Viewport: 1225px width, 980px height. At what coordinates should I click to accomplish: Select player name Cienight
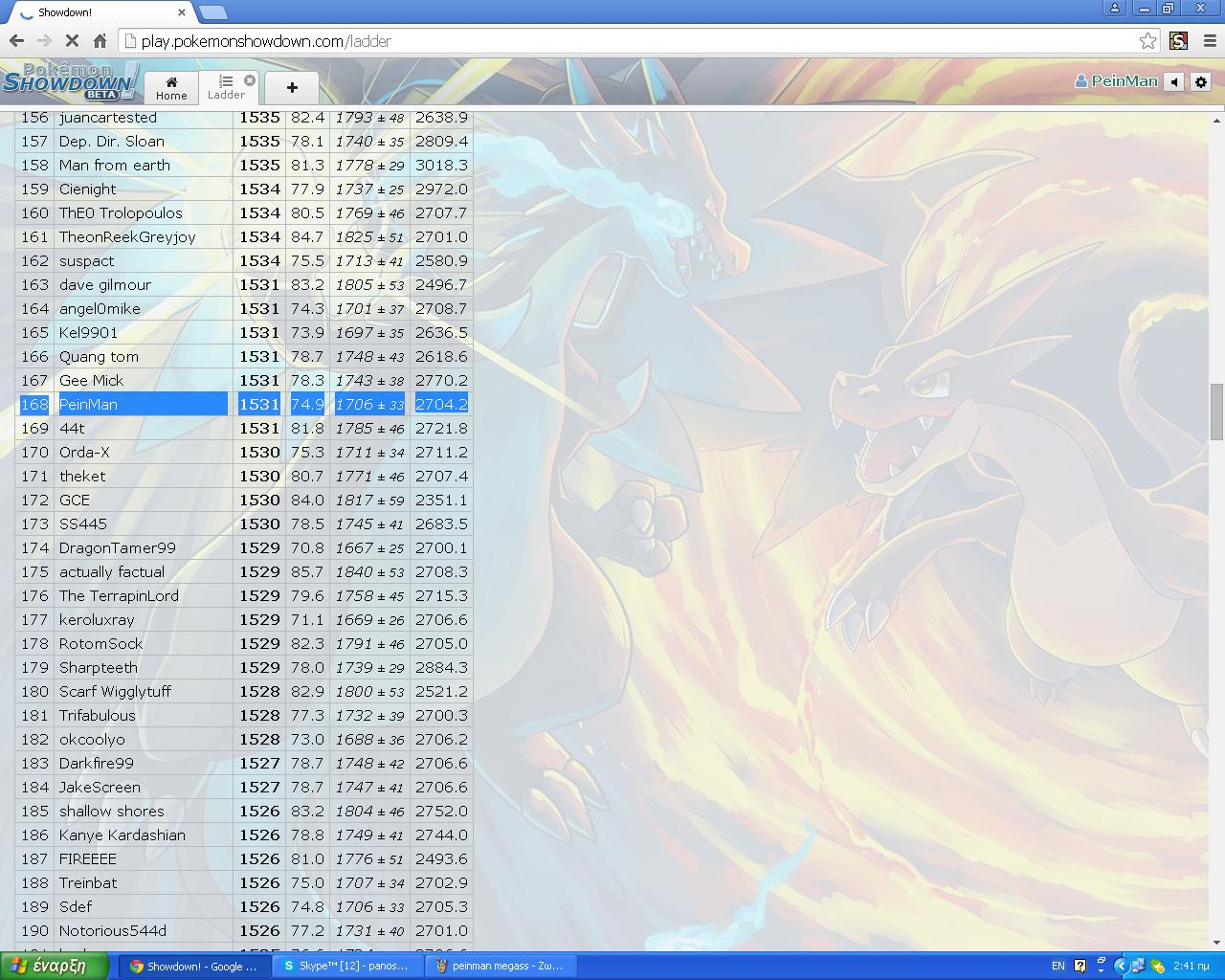[x=88, y=189]
